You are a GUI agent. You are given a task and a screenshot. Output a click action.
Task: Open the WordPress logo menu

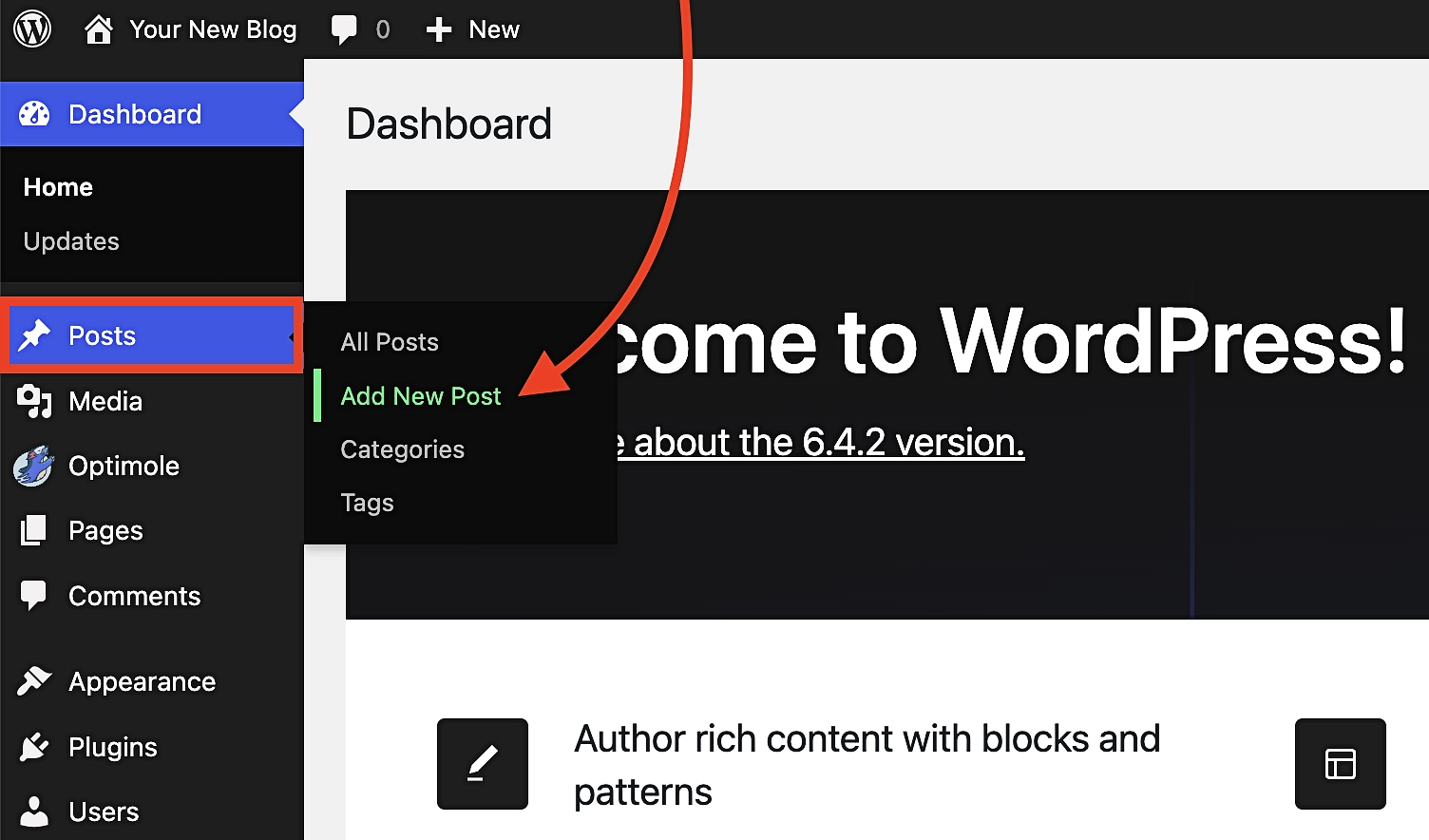coord(32,29)
